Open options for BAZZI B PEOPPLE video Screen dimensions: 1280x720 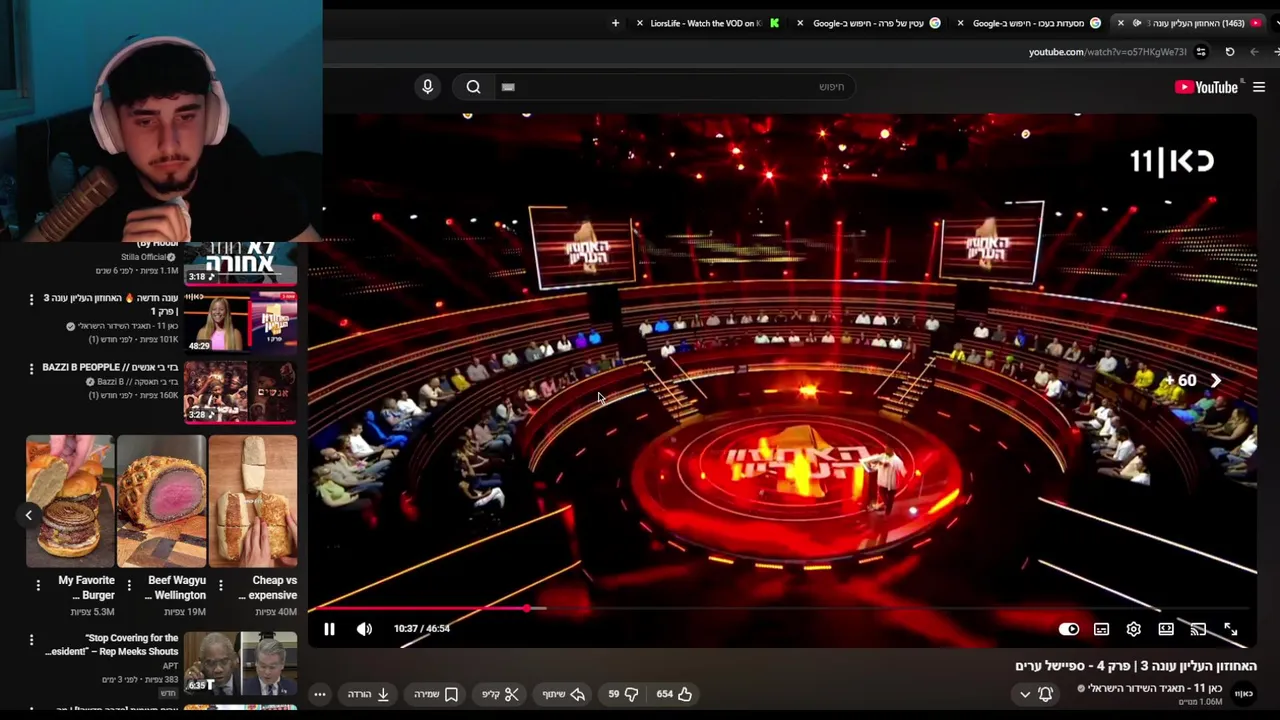click(31, 369)
